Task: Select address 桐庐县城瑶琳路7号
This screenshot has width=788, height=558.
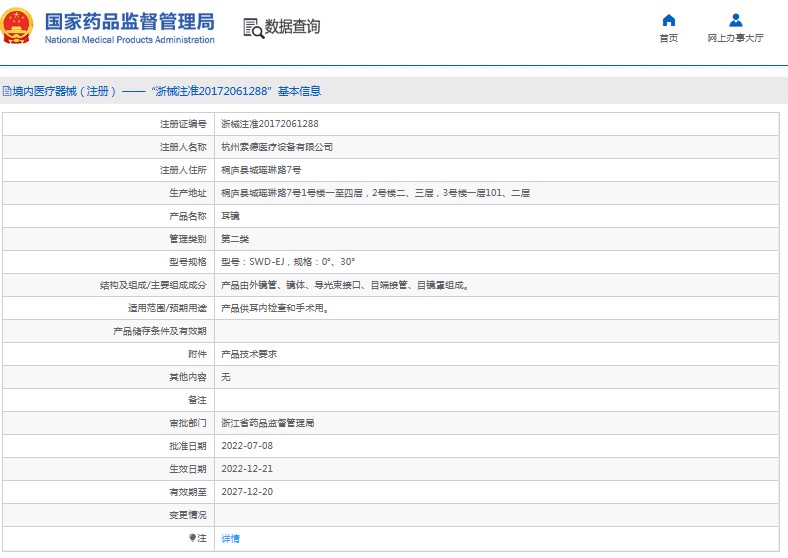Action: (261, 170)
